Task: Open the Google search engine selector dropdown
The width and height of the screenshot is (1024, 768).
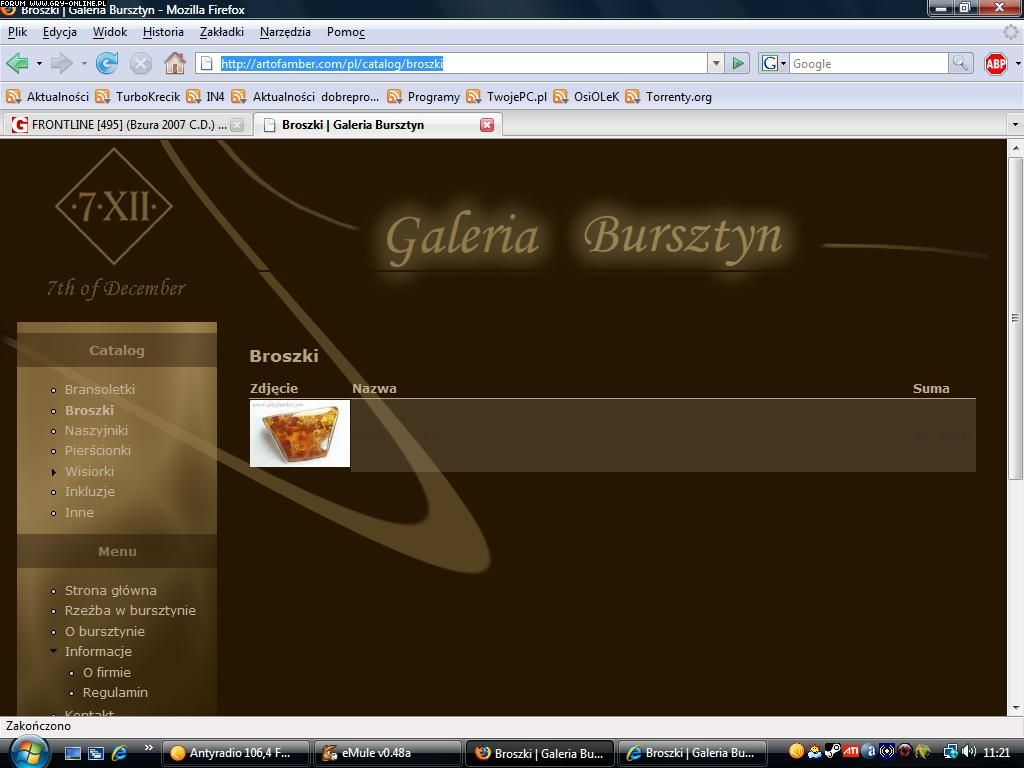Action: point(773,63)
